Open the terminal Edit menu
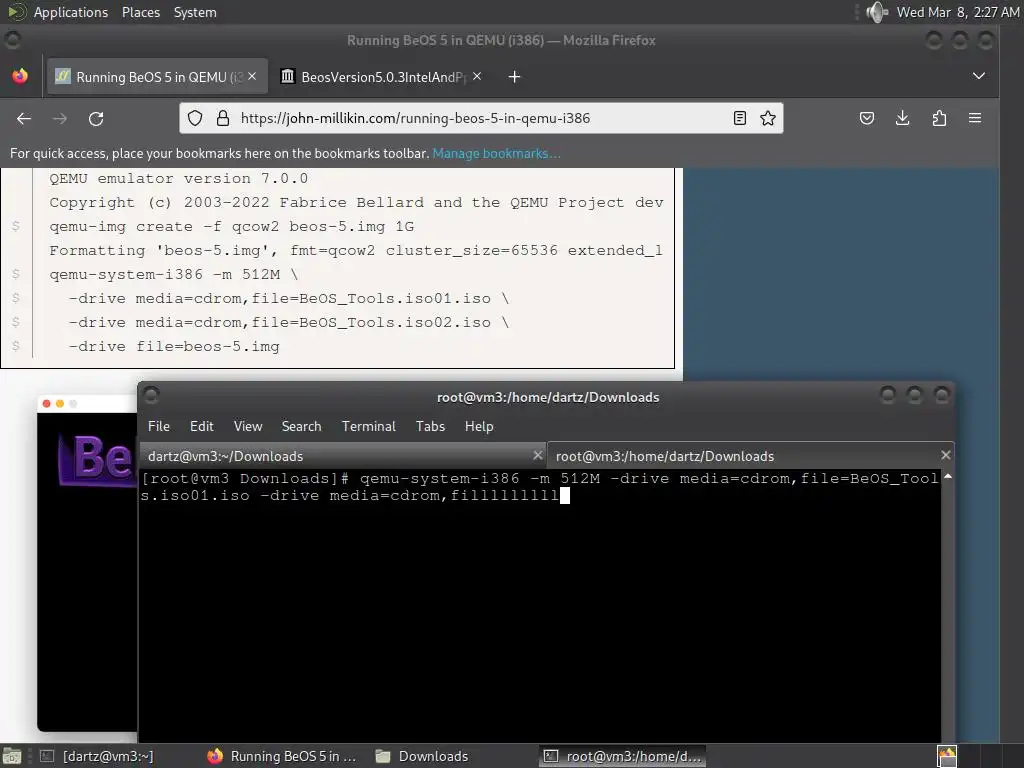1024x768 pixels. (202, 426)
